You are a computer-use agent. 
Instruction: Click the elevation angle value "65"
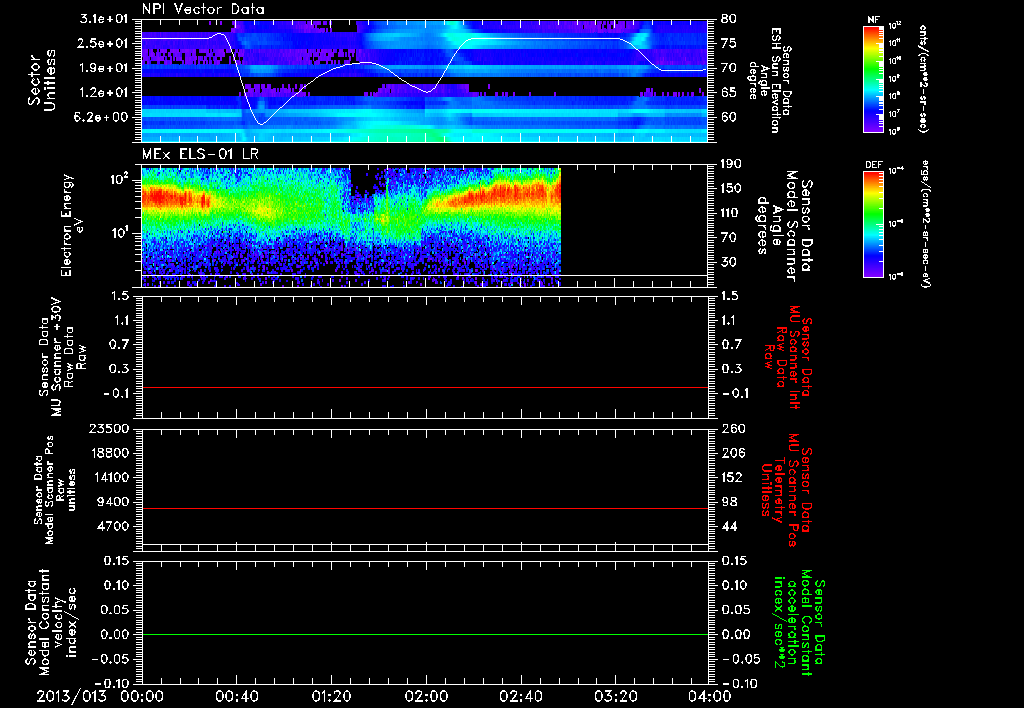click(x=728, y=93)
